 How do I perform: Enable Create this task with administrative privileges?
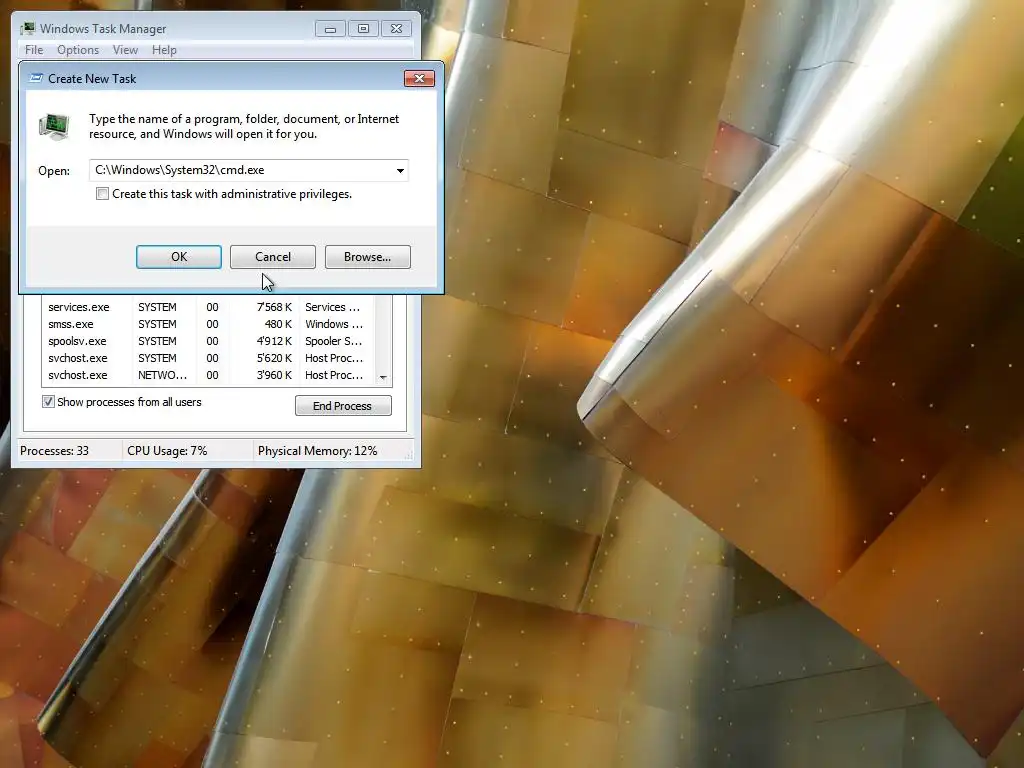pyautogui.click(x=103, y=194)
